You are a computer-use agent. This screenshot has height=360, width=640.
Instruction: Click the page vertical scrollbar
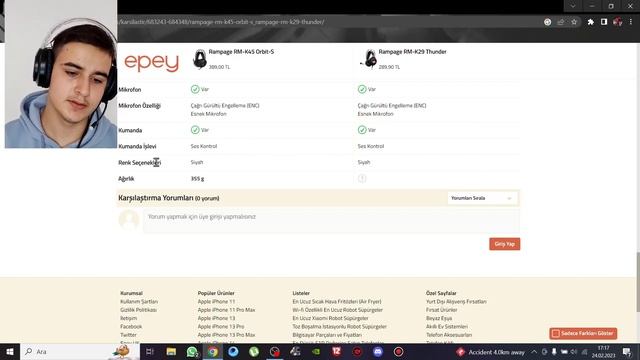click(x=638, y=282)
